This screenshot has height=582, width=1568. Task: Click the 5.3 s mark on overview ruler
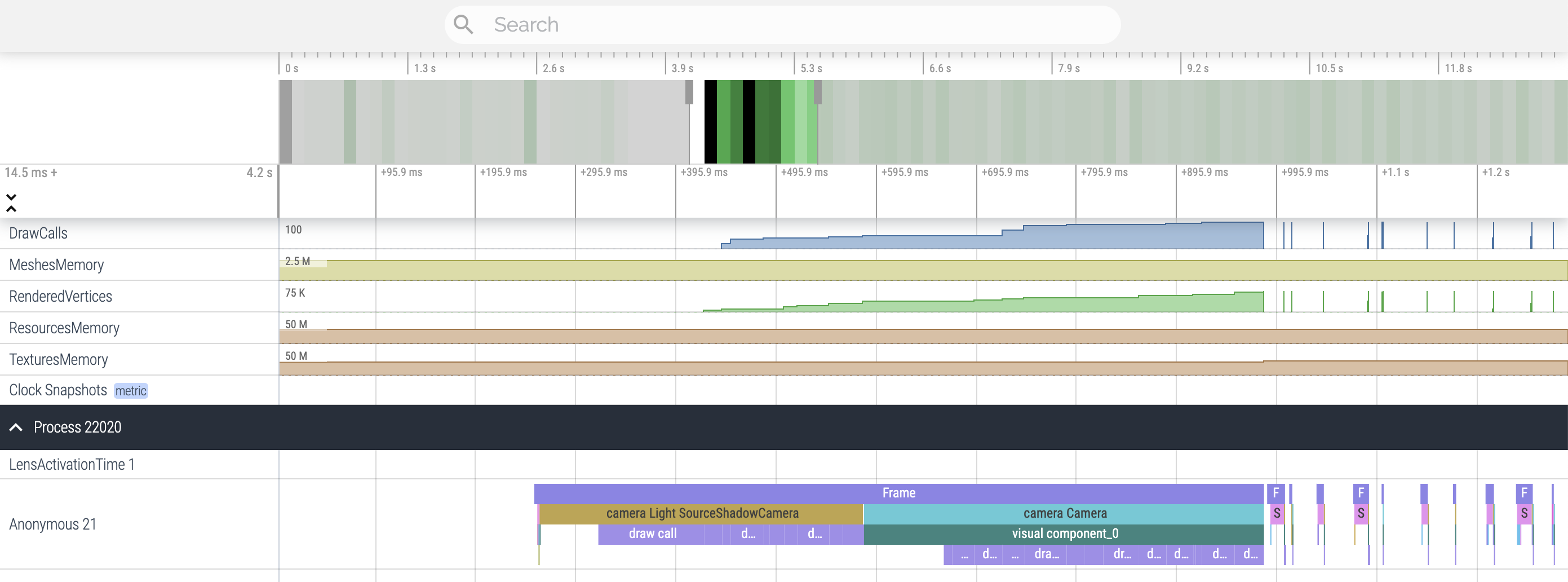(x=810, y=68)
